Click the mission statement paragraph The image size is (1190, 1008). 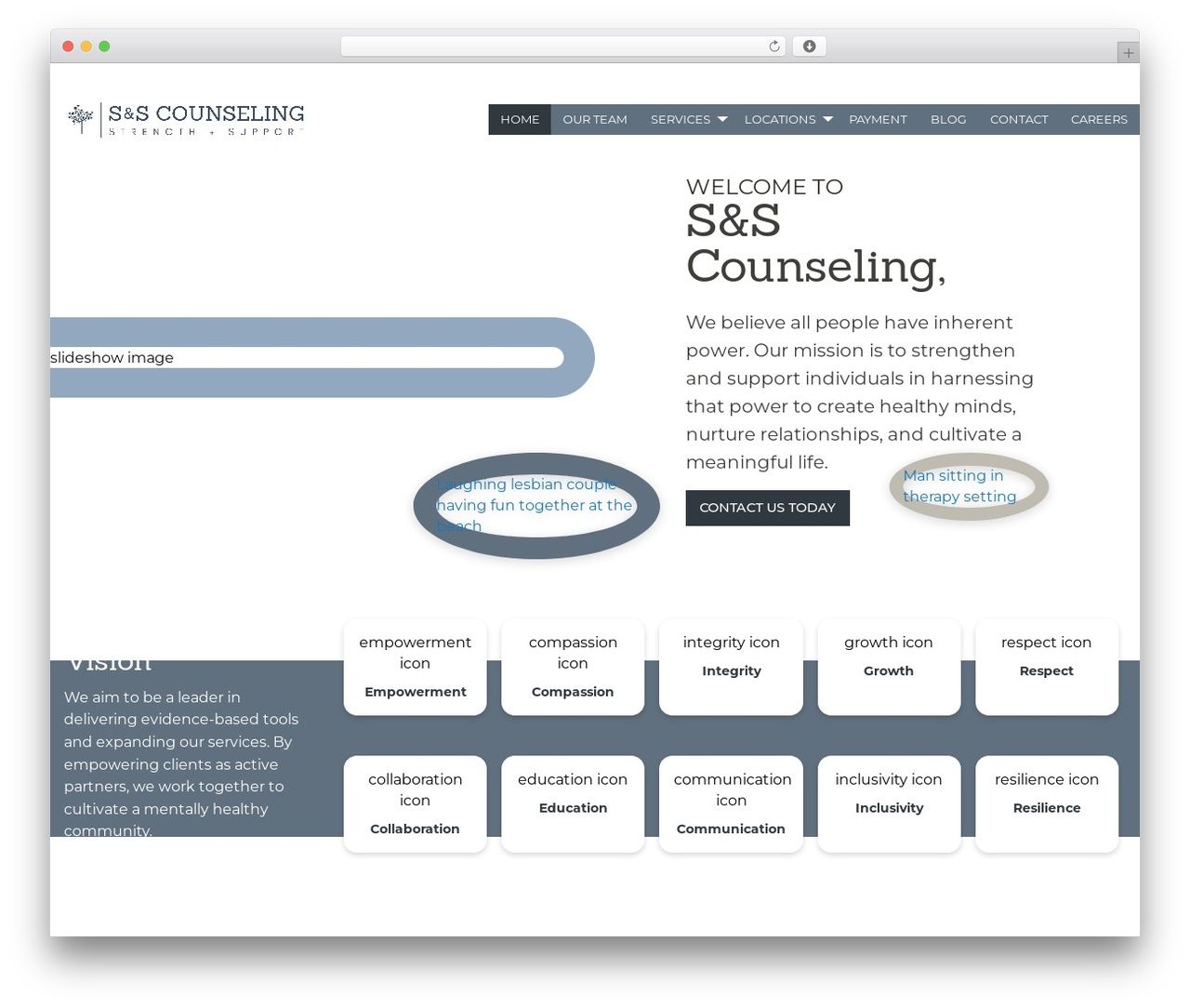pyautogui.click(x=860, y=392)
